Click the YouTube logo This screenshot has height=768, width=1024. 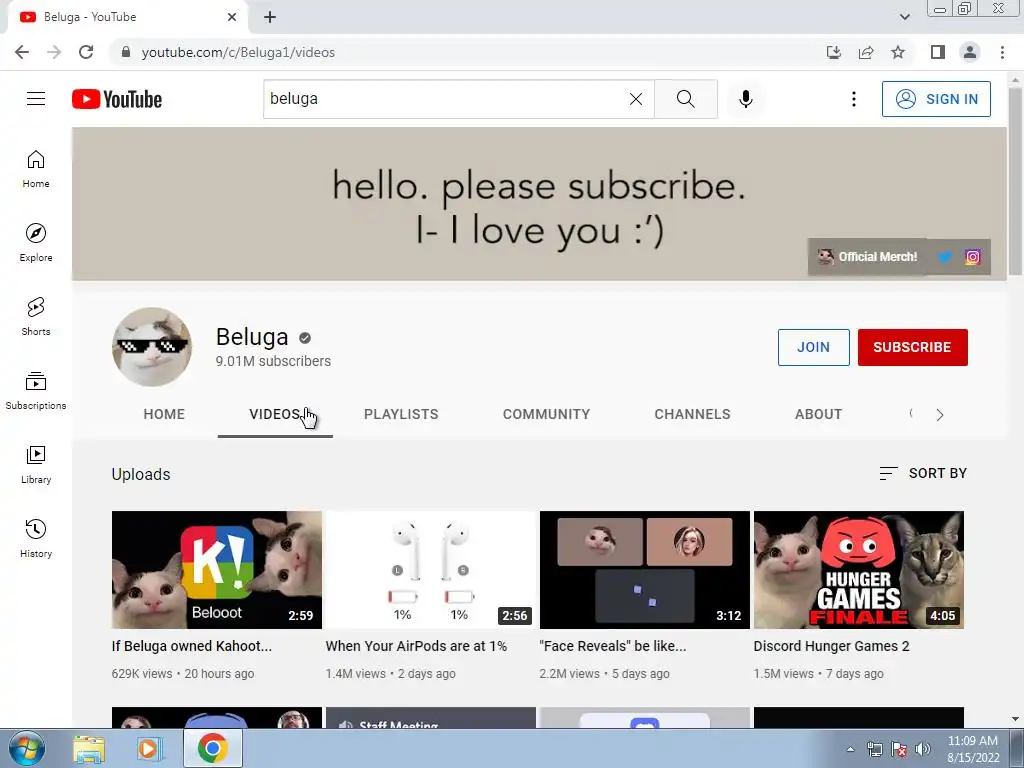(117, 99)
